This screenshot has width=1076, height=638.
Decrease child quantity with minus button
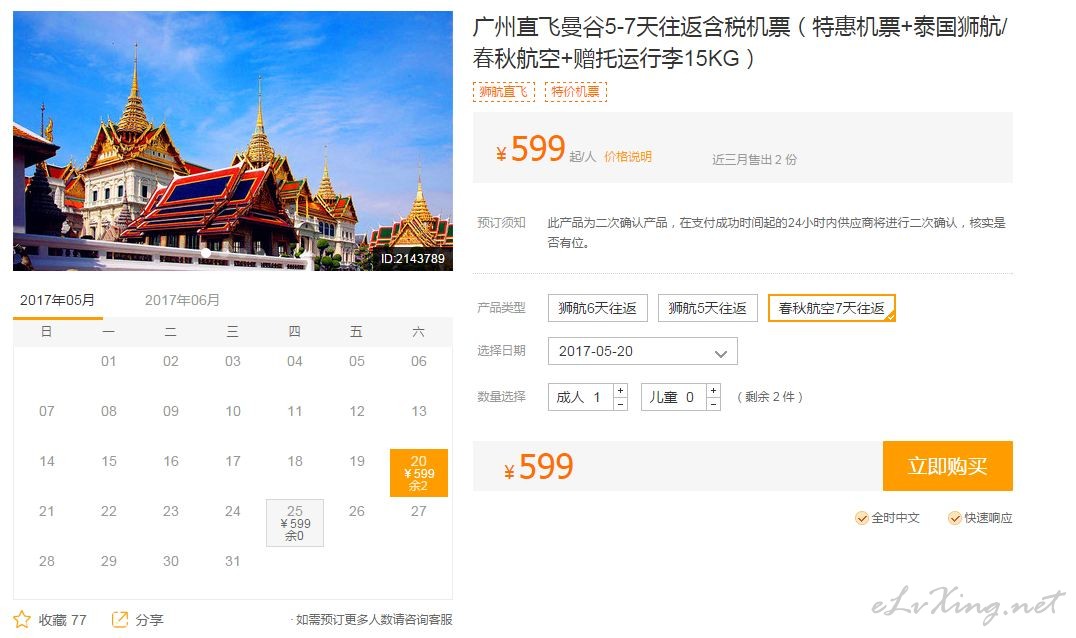714,404
